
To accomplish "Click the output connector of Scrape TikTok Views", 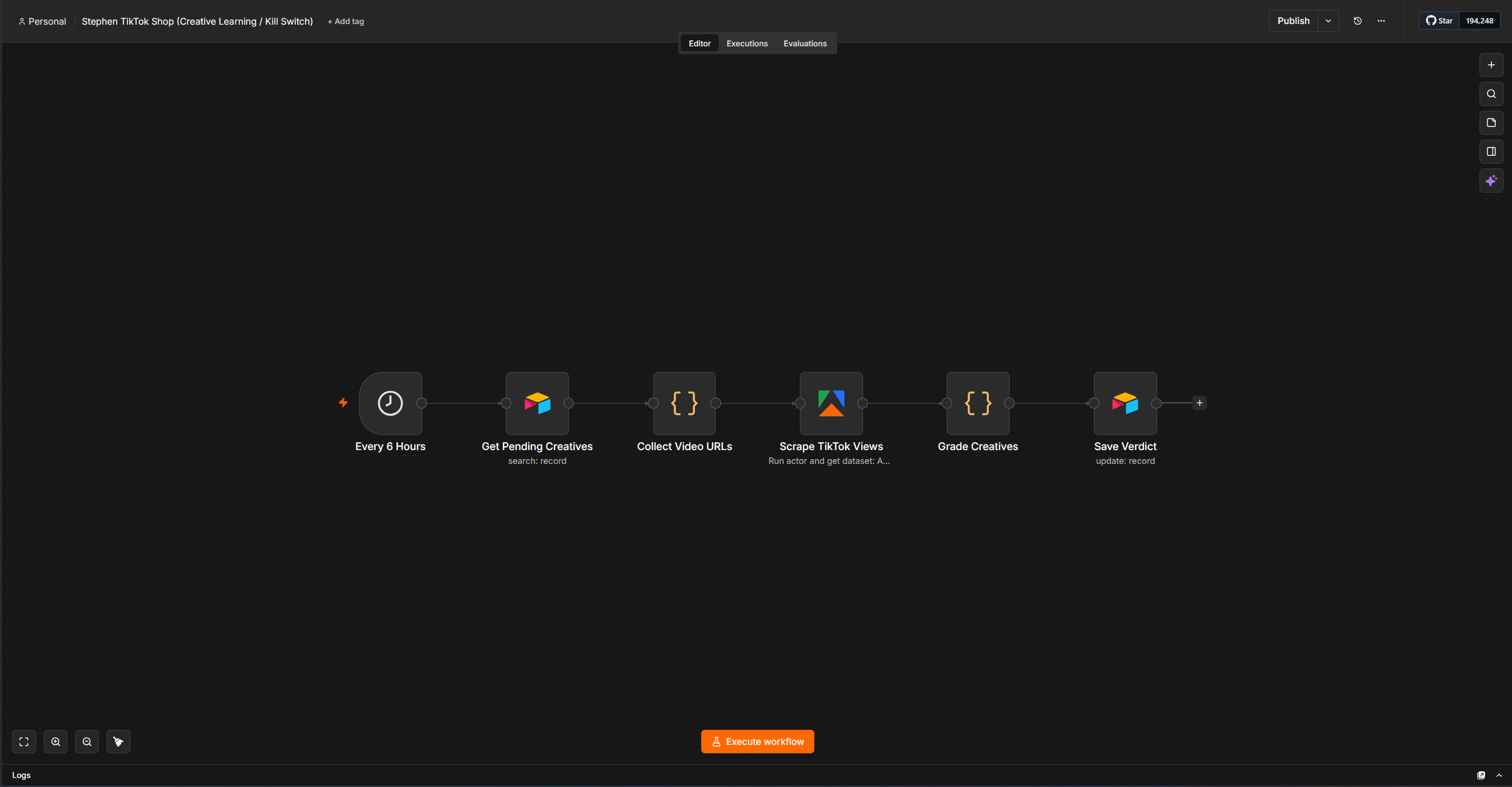I will tap(862, 403).
